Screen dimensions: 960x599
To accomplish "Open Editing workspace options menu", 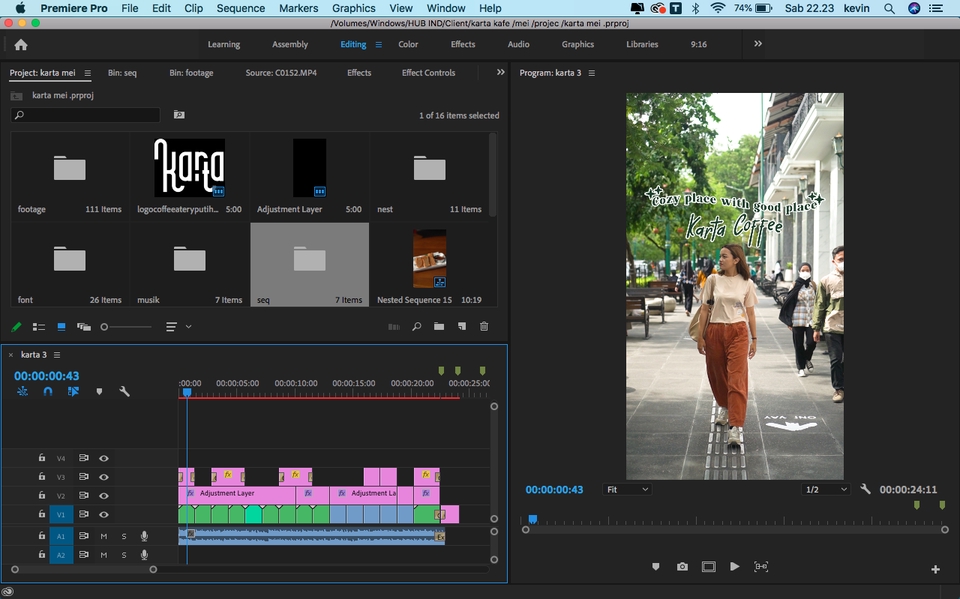I will click(x=378, y=45).
